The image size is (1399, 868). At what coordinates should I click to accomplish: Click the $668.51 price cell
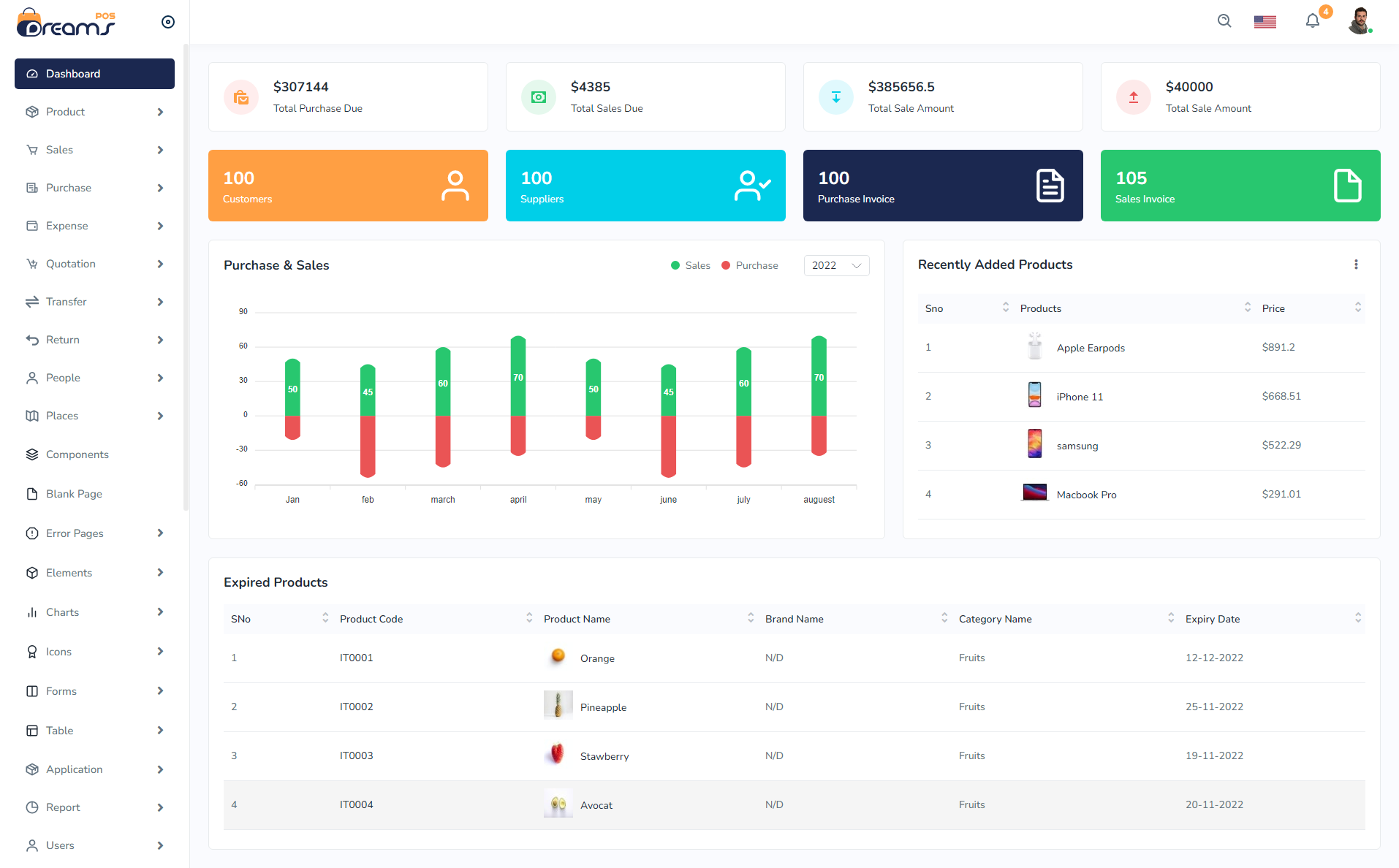click(1281, 396)
